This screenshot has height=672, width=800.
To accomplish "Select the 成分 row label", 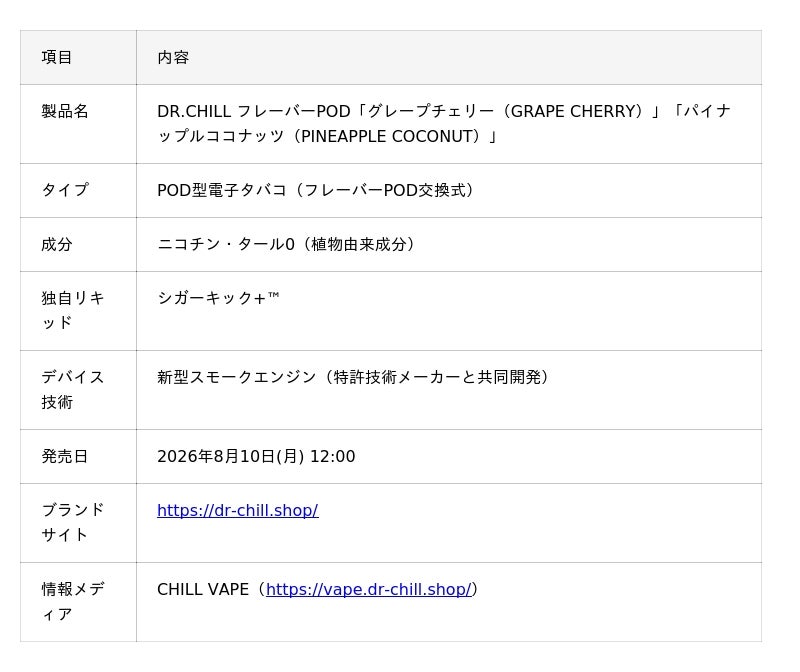I will [57, 244].
